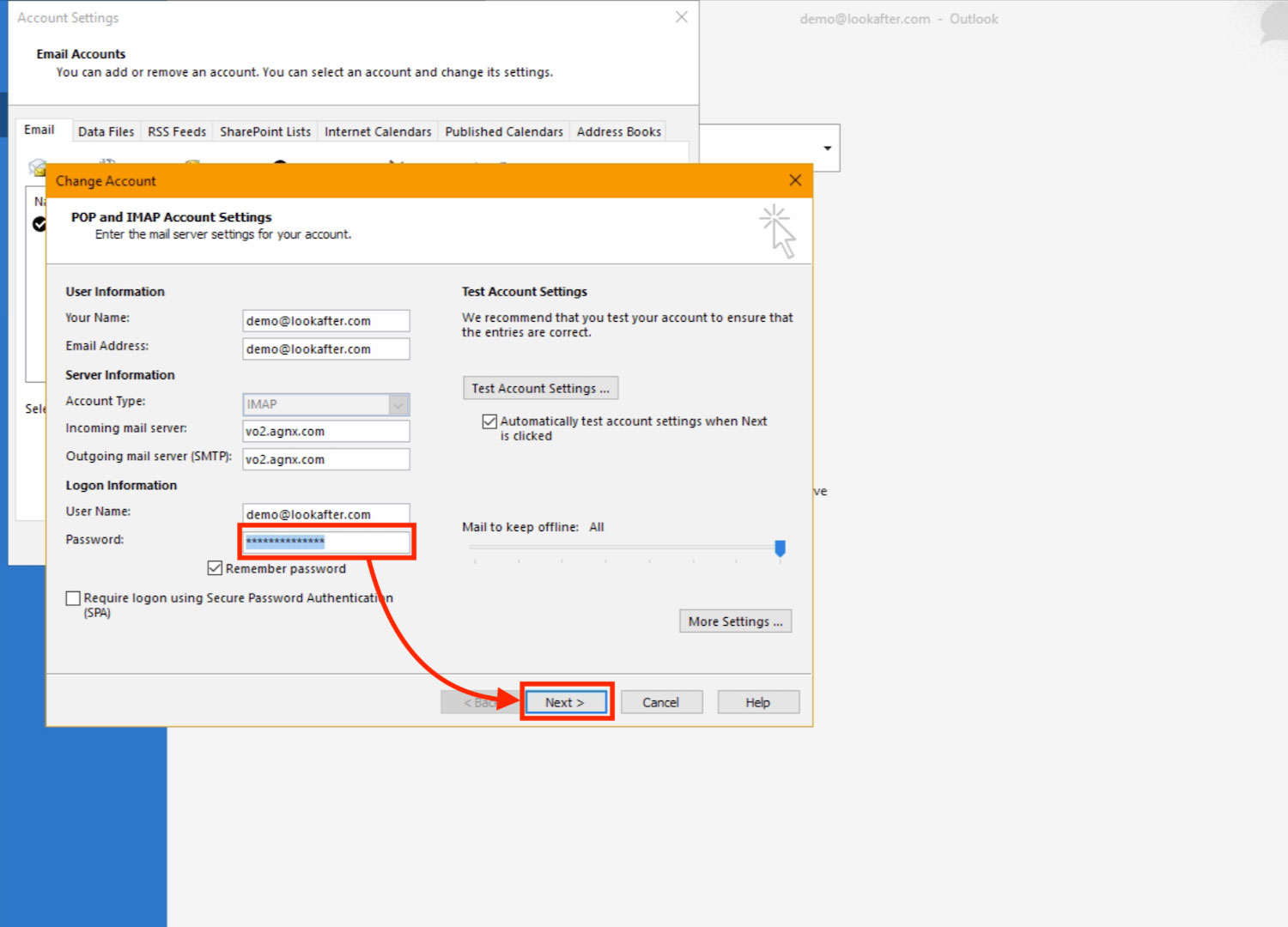The height and width of the screenshot is (927, 1288).
Task: Open the RSS Feeds tab
Action: (x=177, y=131)
